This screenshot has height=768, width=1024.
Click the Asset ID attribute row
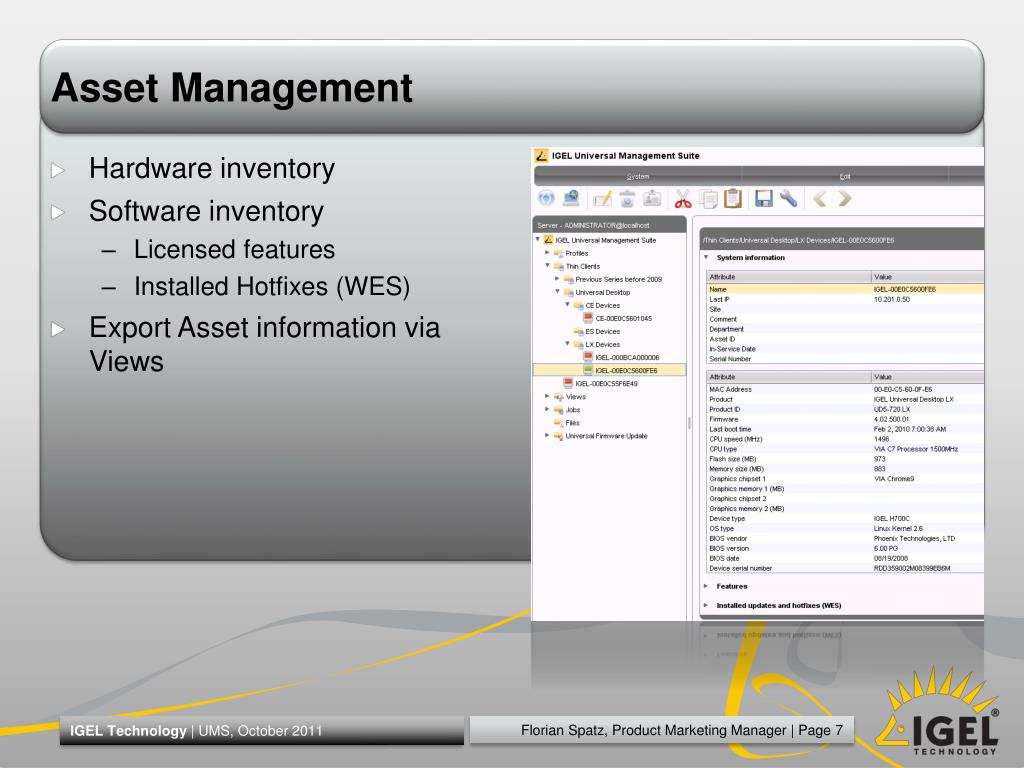pyautogui.click(x=845, y=339)
